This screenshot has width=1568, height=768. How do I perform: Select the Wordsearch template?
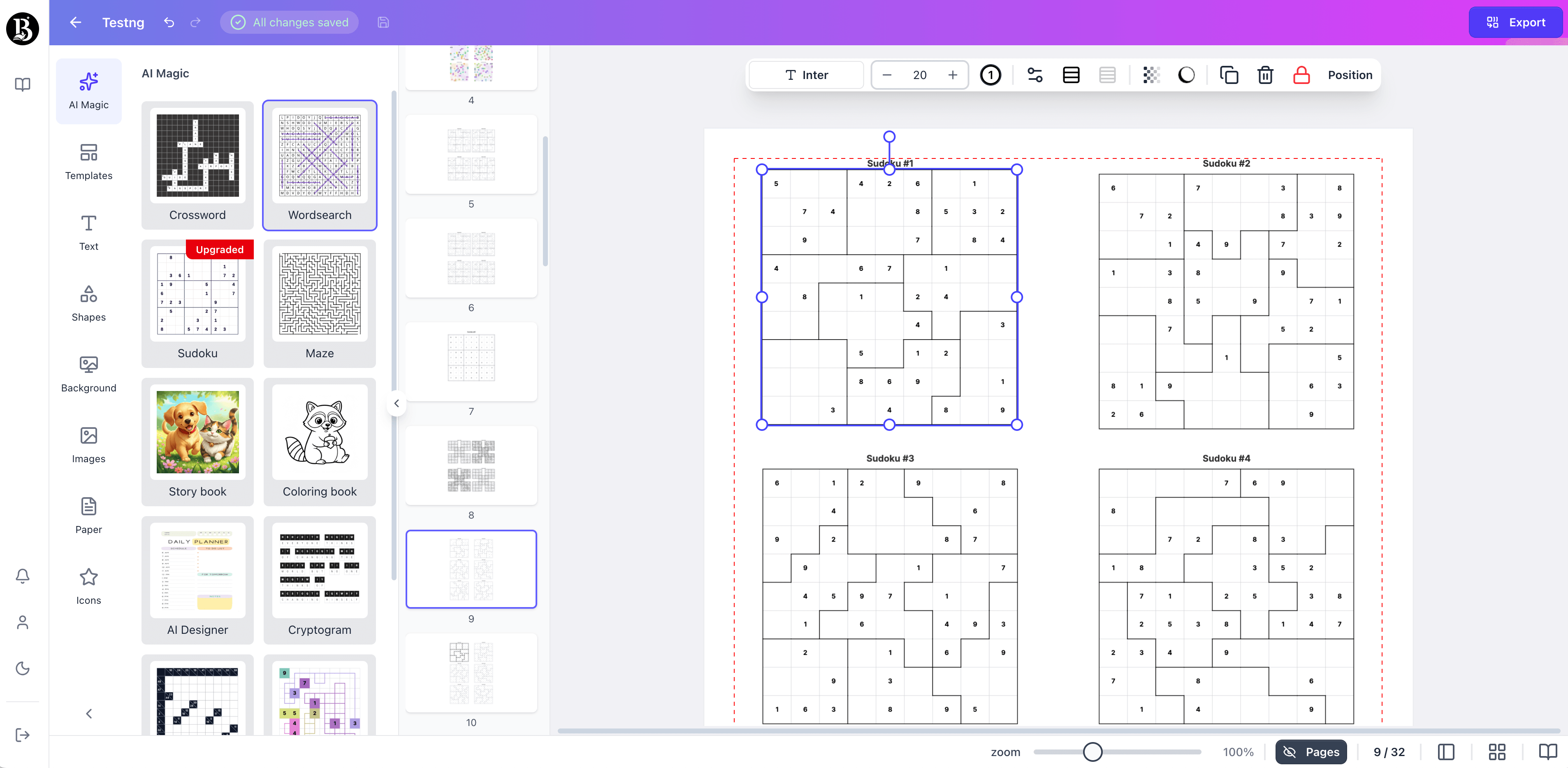click(320, 165)
